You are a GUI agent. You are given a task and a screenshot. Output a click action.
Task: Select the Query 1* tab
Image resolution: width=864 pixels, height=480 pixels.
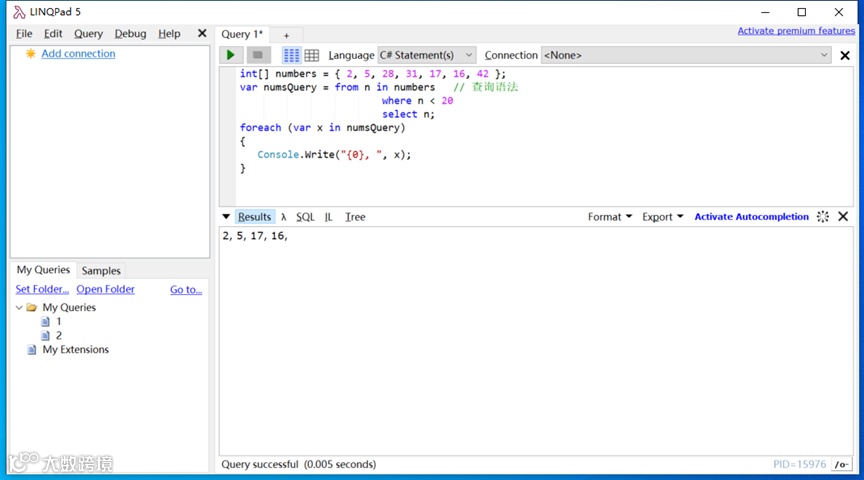pyautogui.click(x=242, y=34)
